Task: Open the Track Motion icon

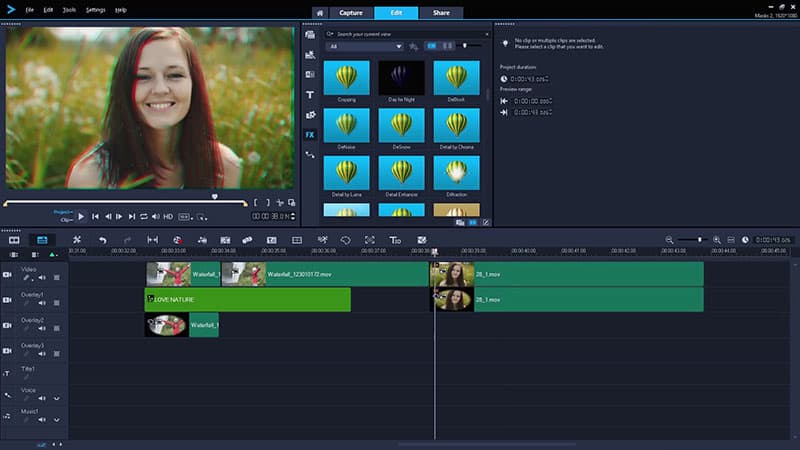Action: pos(247,240)
